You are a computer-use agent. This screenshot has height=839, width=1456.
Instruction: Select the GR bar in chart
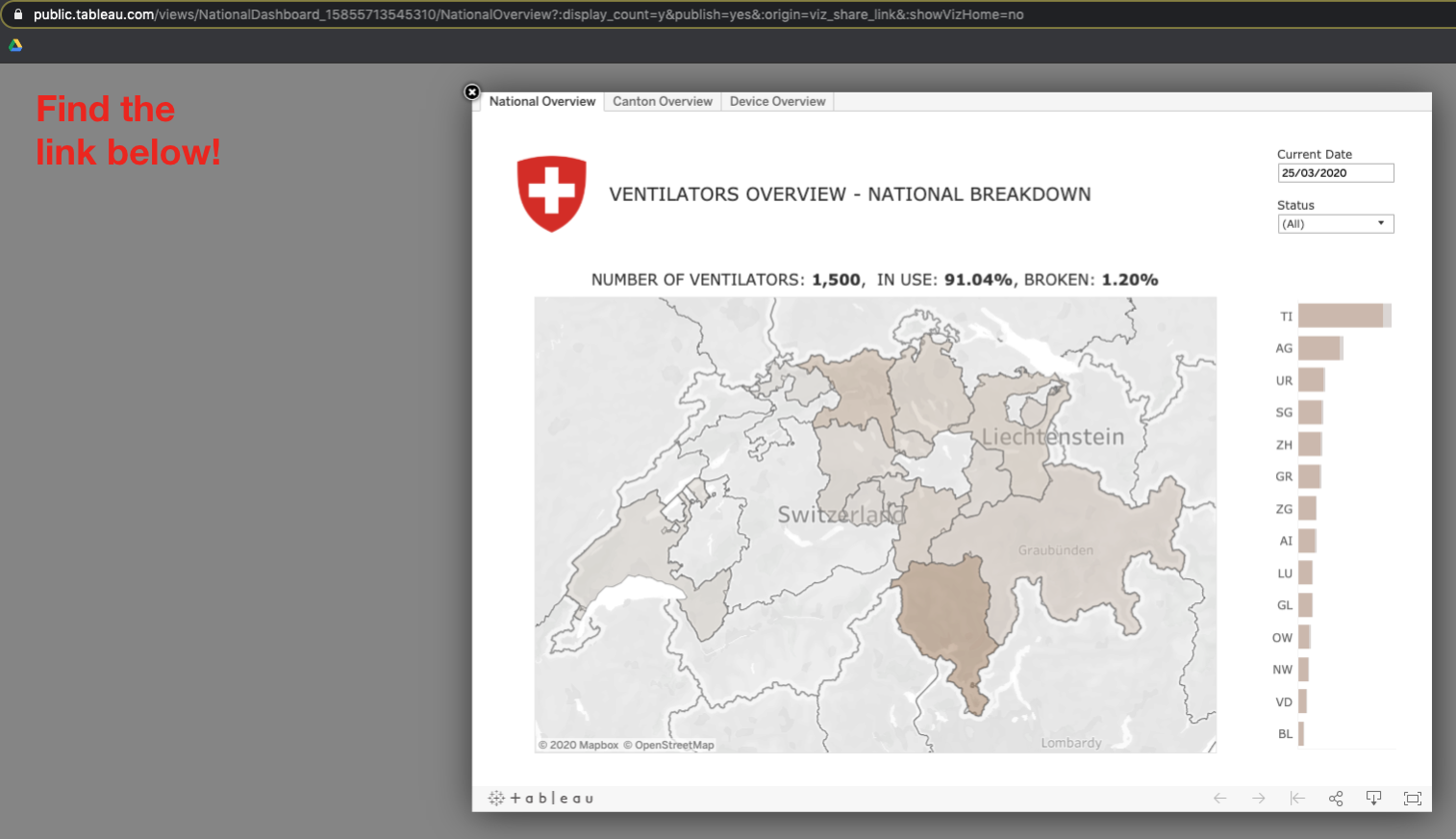tap(1310, 476)
